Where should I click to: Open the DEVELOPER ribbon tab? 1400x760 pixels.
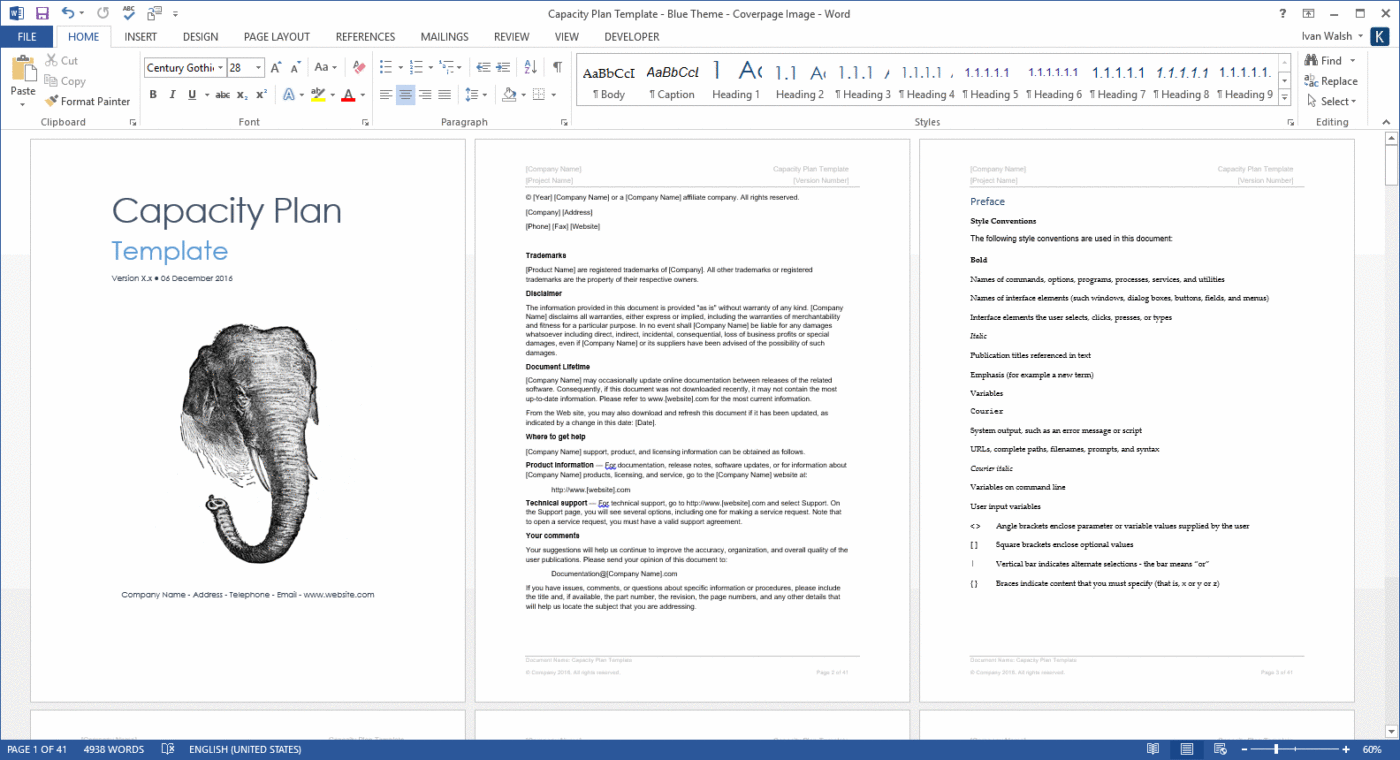(x=631, y=36)
